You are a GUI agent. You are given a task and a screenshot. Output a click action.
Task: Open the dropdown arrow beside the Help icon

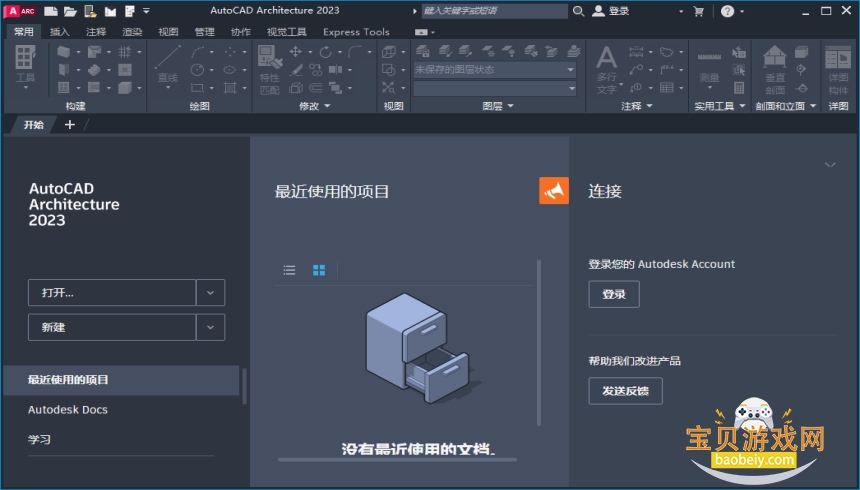pyautogui.click(x=742, y=11)
